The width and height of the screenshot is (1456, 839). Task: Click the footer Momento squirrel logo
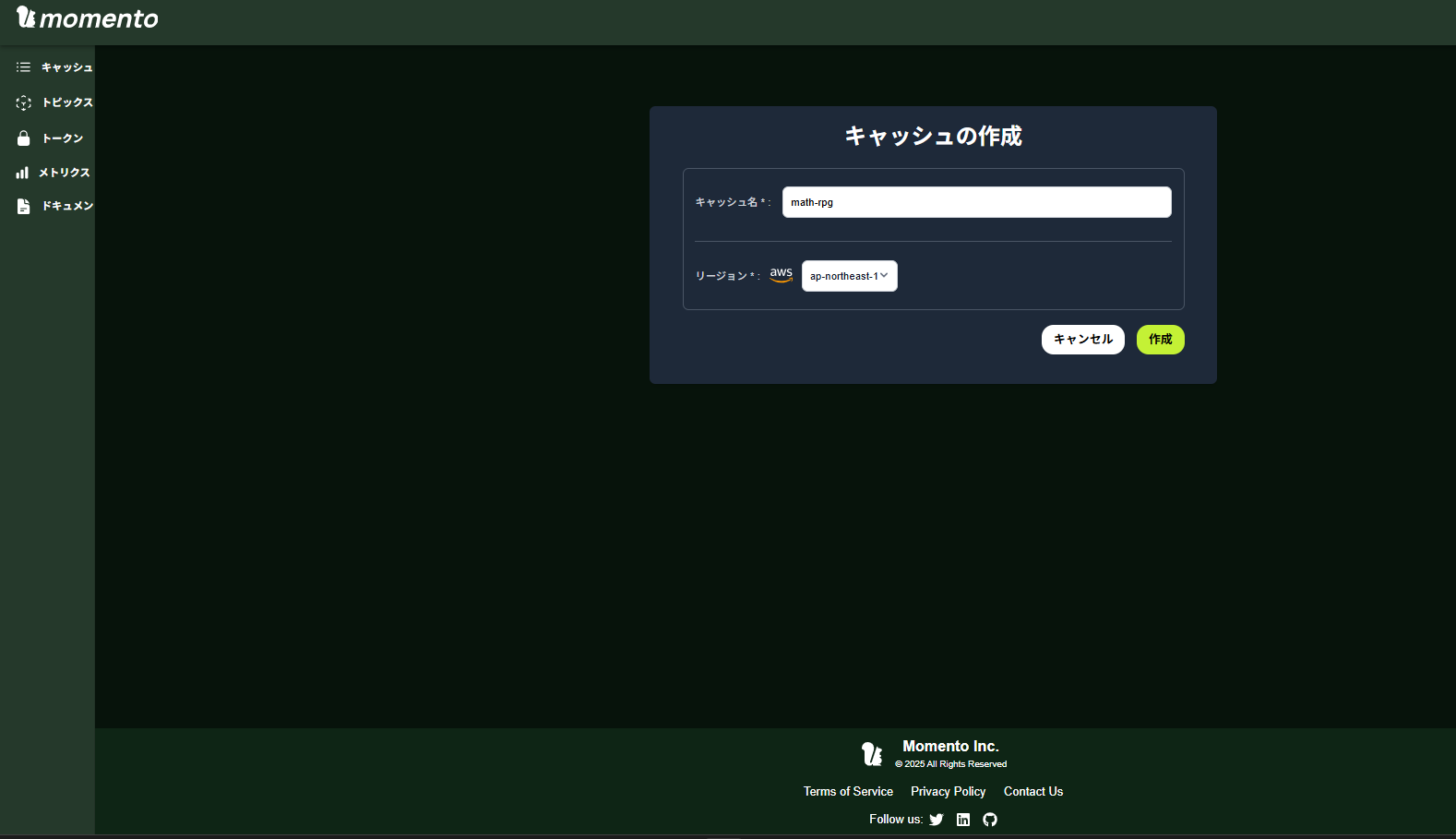click(872, 754)
